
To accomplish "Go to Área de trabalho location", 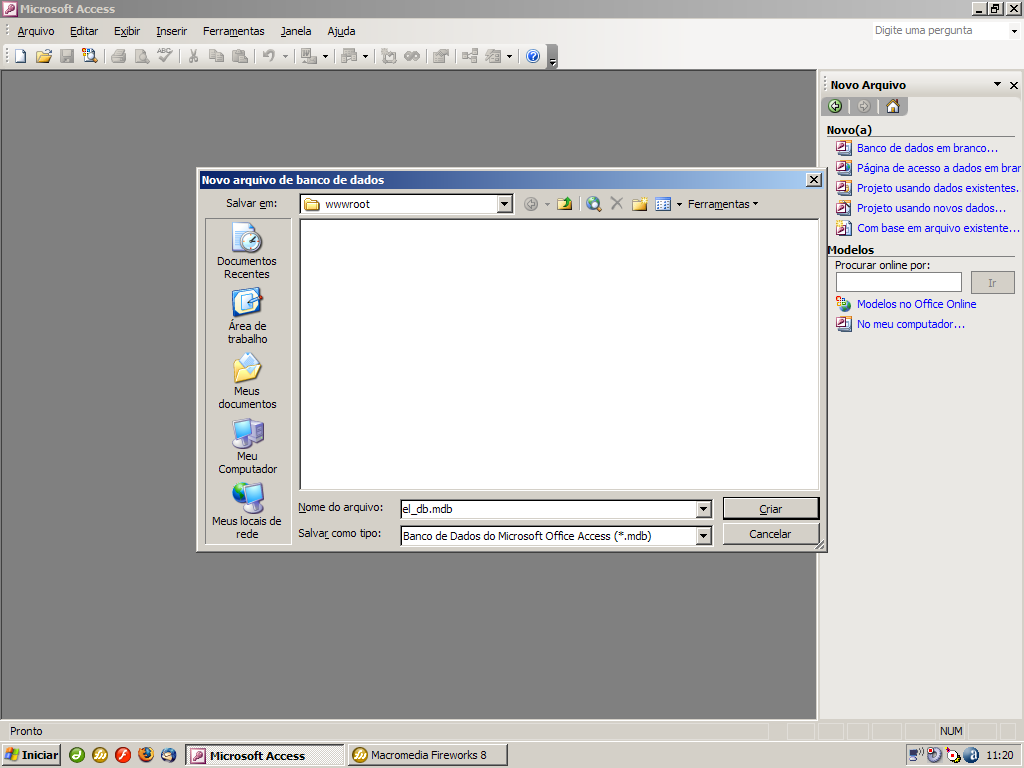I will pos(247,317).
